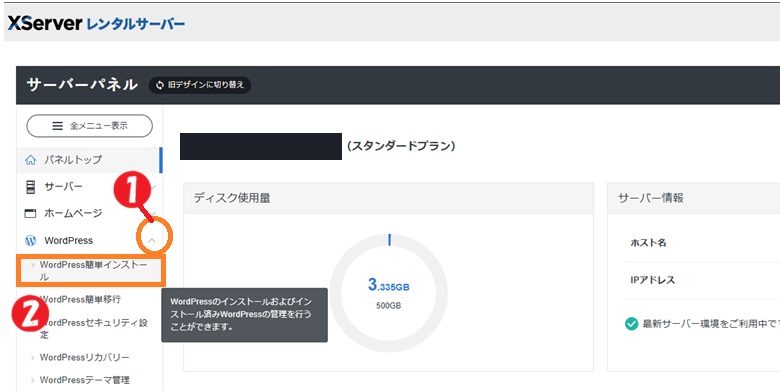Click サーバー情報 panel header
The height and width of the screenshot is (391, 780).
693,198
